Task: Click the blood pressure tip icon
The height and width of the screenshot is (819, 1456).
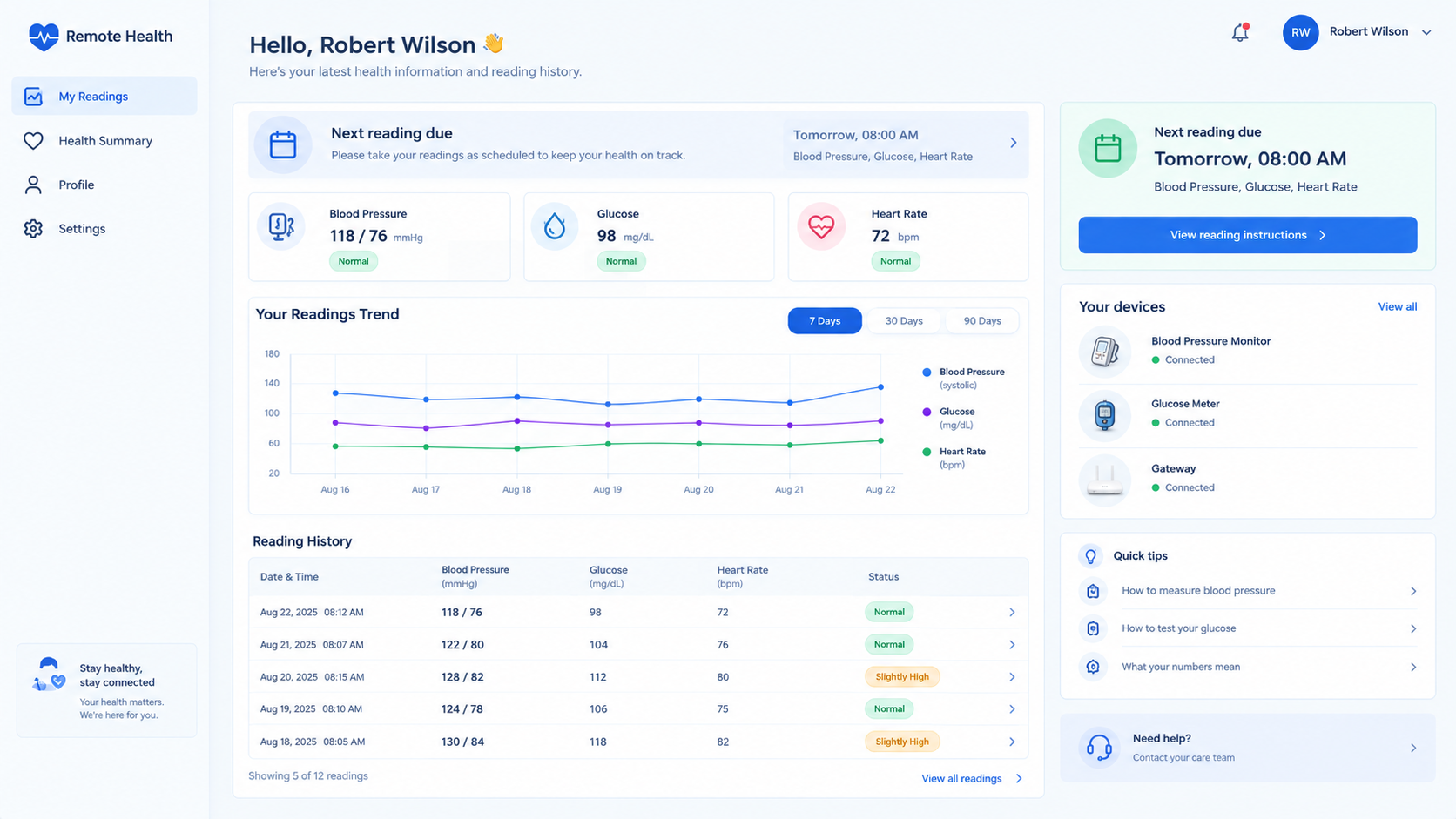Action: [1093, 591]
